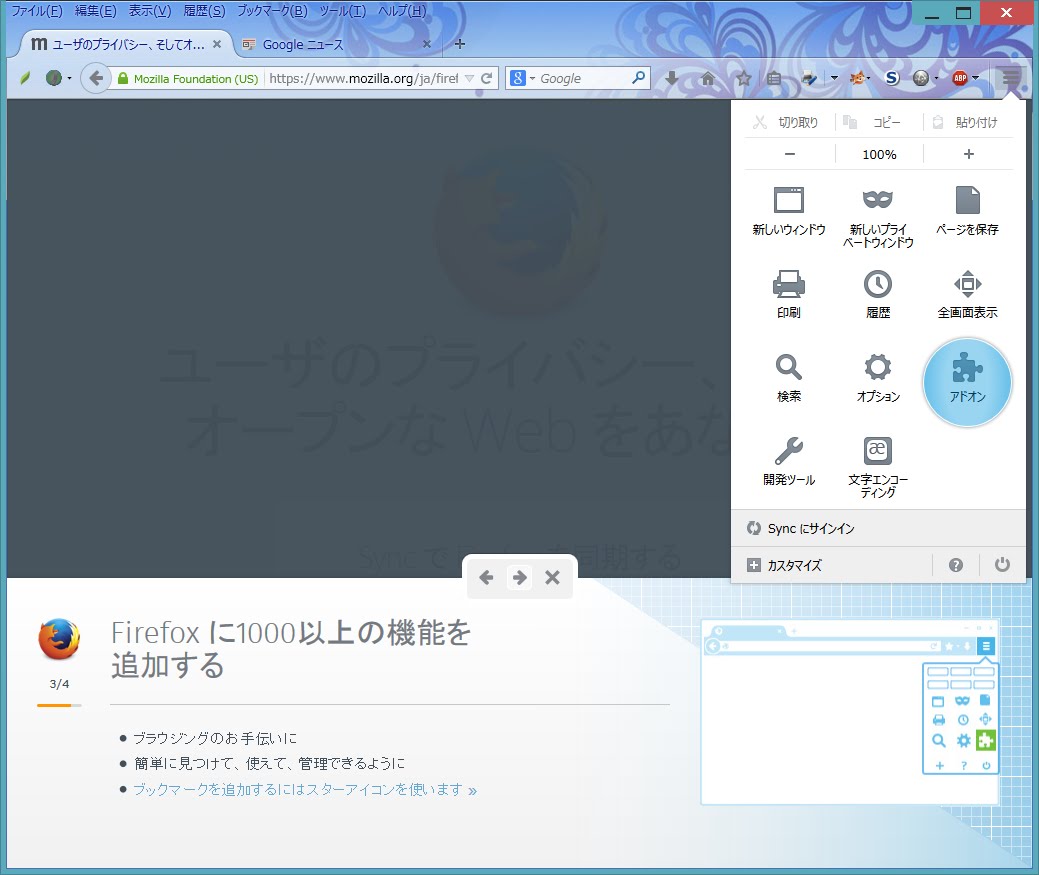
Task: Click the S extension icon in toolbar
Action: (892, 78)
